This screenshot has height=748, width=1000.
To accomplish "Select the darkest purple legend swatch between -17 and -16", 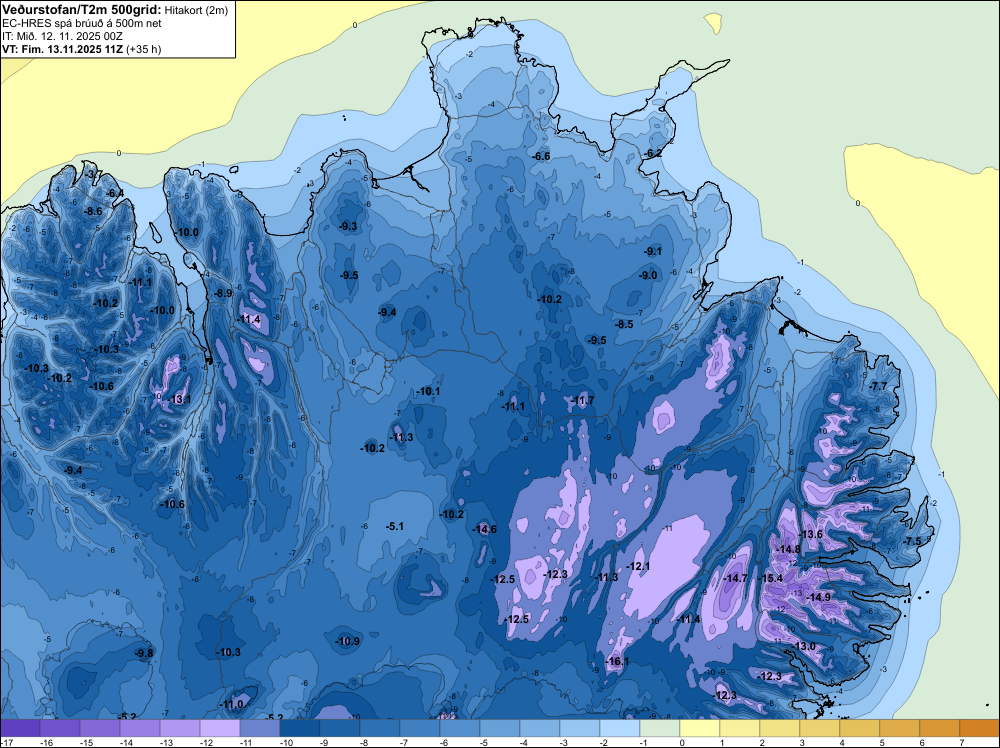I will [20, 728].
